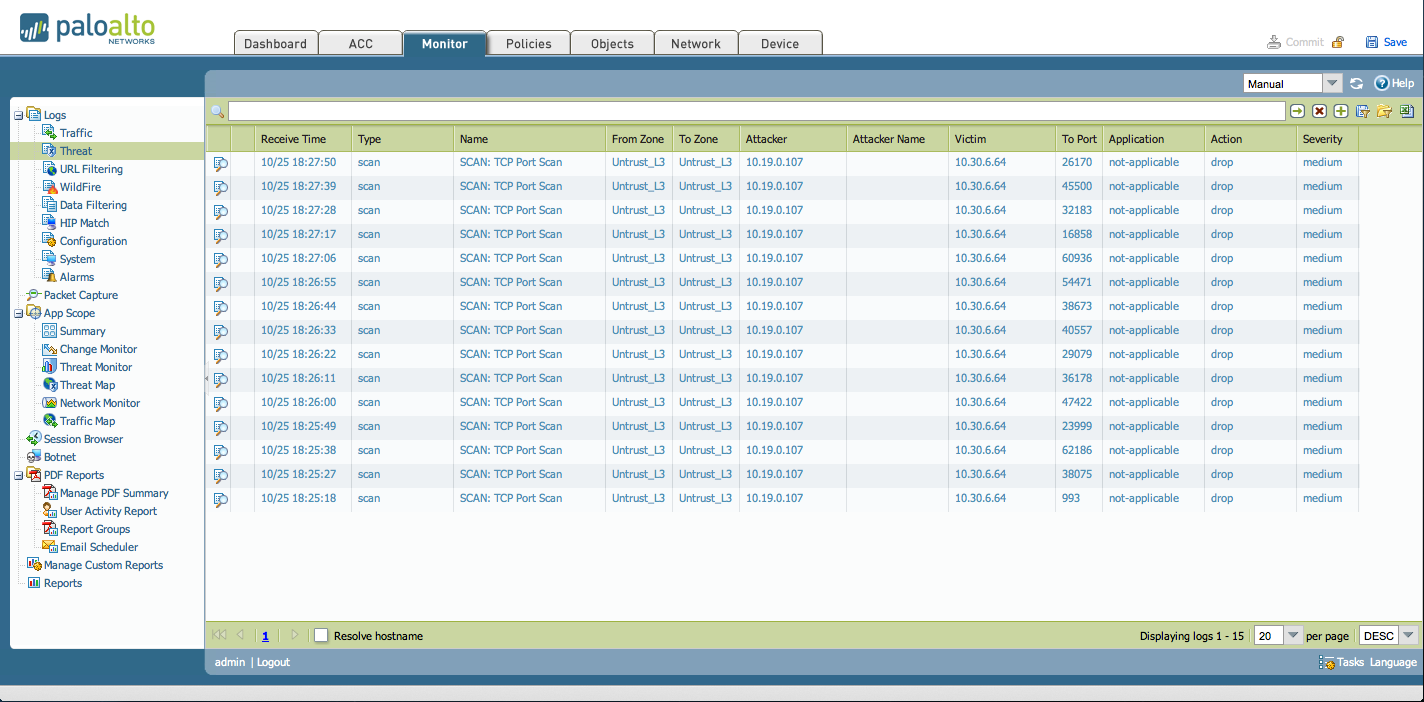Click the refresh arrows icon beside Manual
The height and width of the screenshot is (702, 1424).
click(1357, 84)
